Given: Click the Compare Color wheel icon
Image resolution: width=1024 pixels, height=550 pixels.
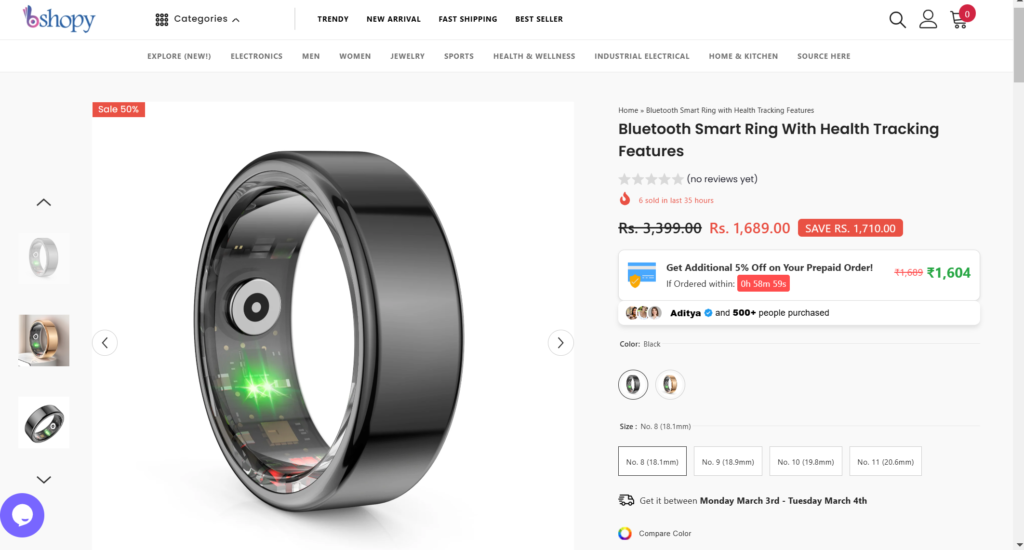Looking at the screenshot, I should click(625, 533).
